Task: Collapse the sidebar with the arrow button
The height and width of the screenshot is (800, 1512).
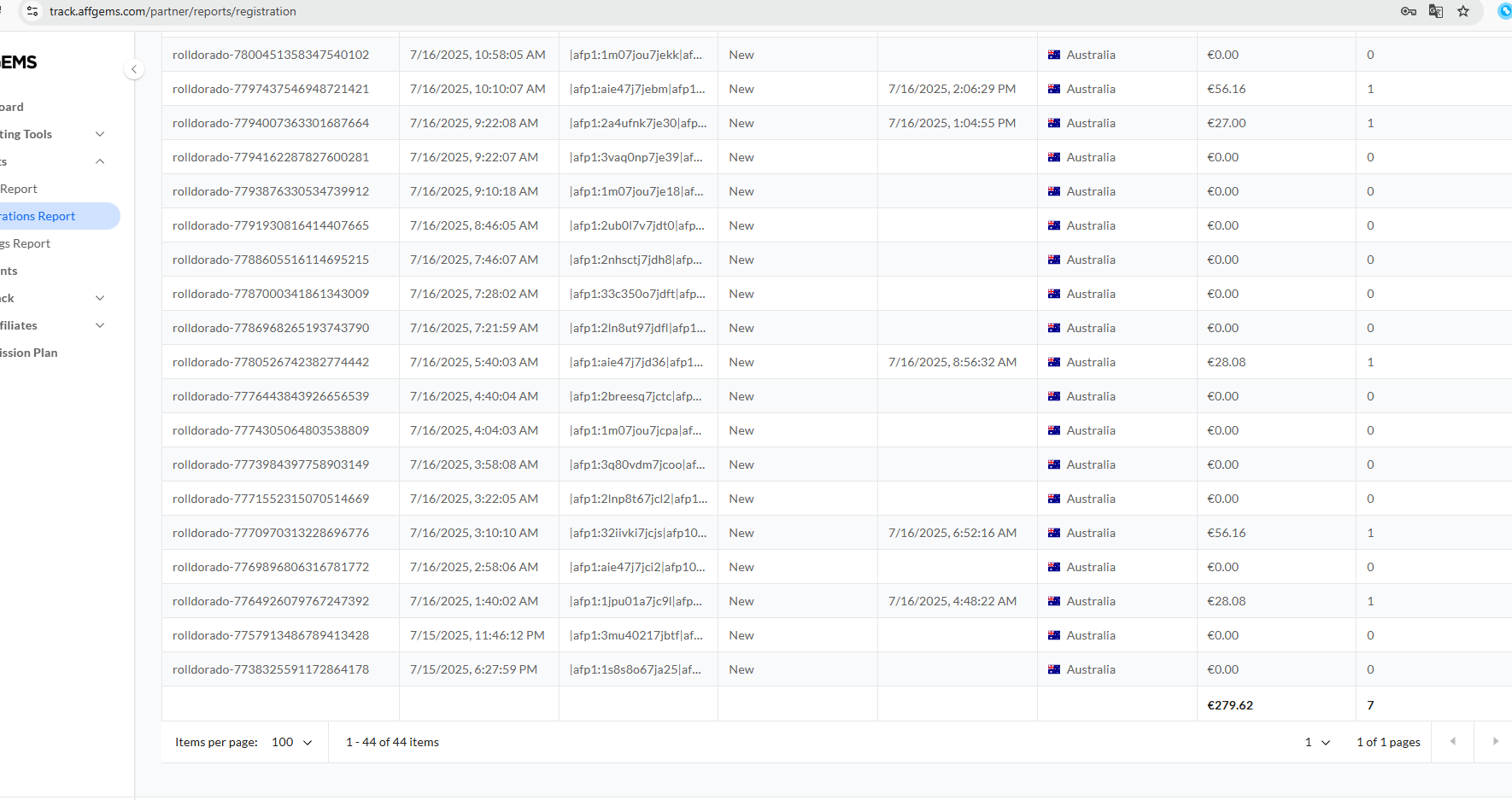Action: [x=134, y=69]
